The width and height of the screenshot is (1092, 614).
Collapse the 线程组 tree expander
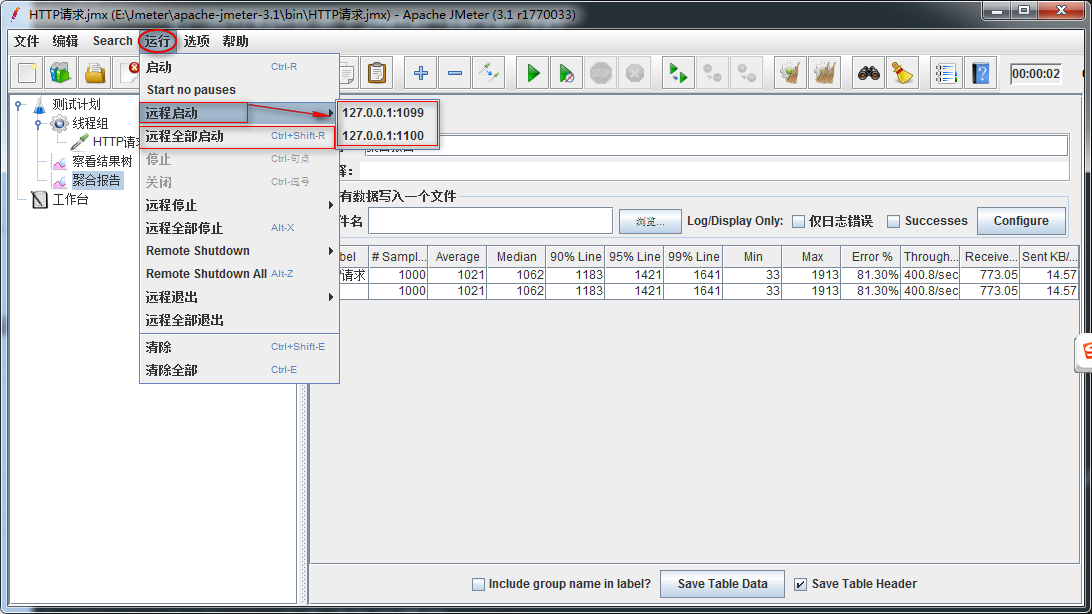(x=39, y=124)
